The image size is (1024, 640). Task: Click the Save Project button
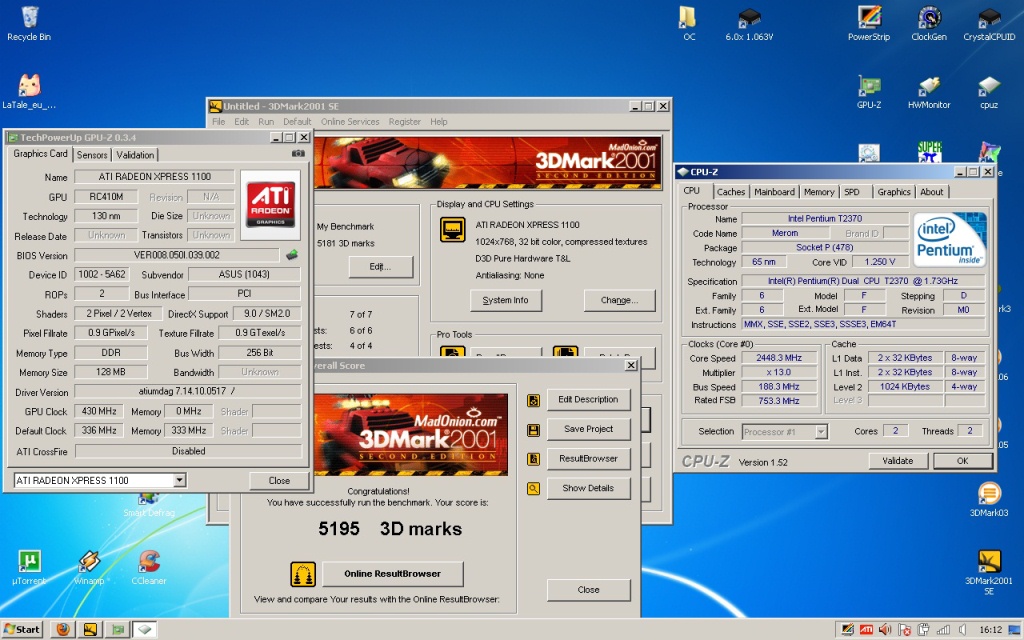point(588,429)
